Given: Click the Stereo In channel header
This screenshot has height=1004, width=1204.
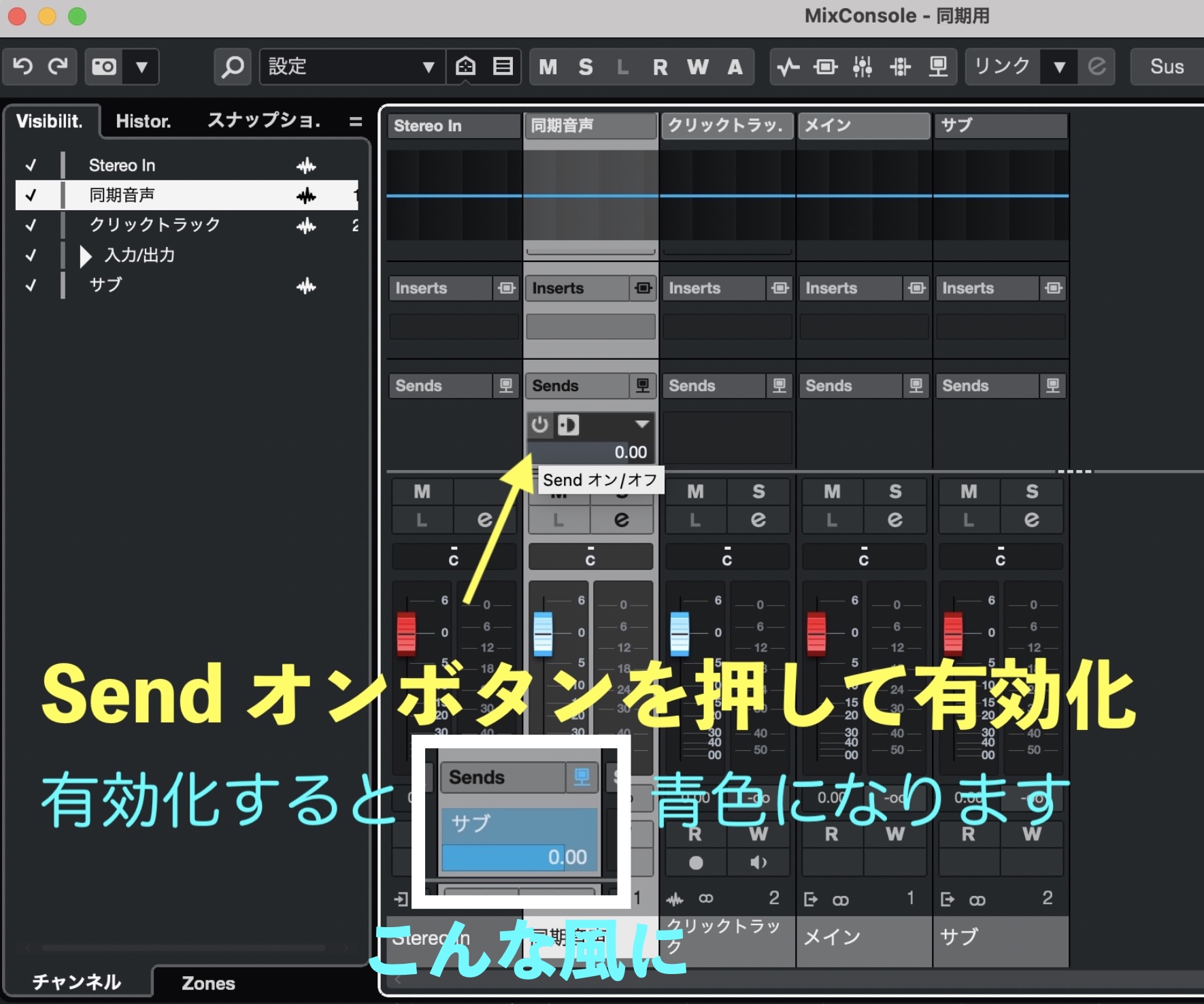Looking at the screenshot, I should [454, 126].
